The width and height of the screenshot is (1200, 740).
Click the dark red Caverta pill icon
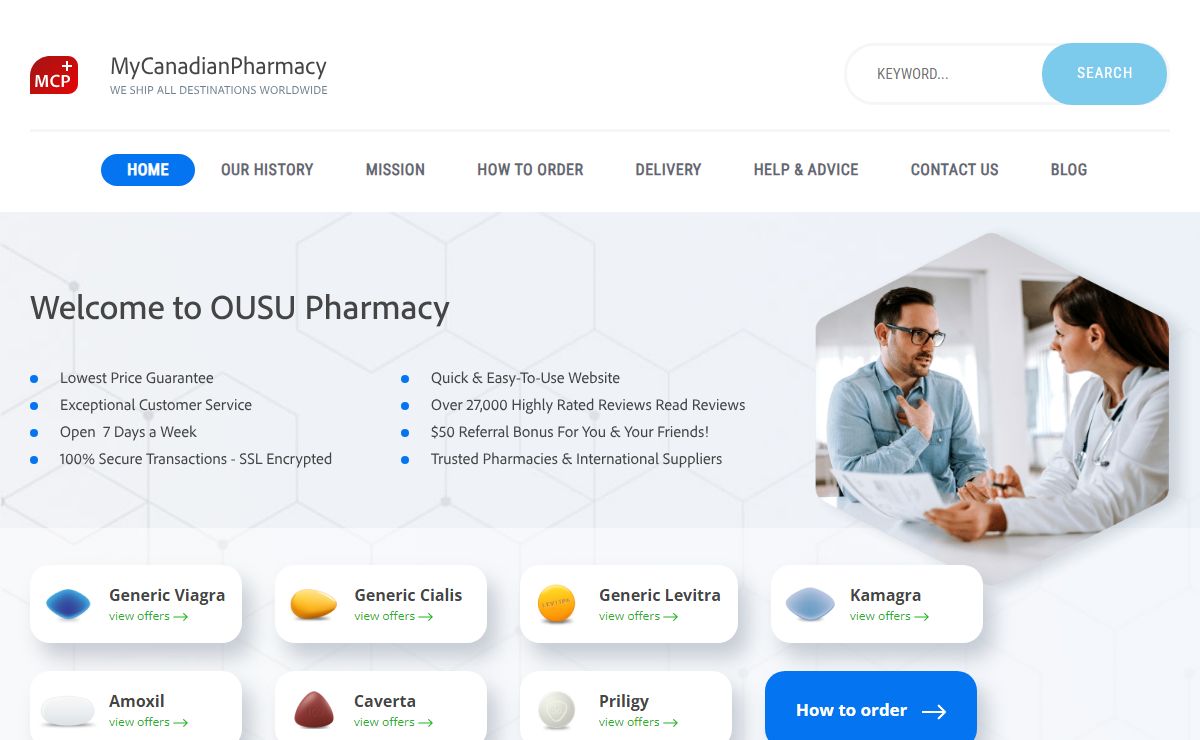(x=313, y=710)
